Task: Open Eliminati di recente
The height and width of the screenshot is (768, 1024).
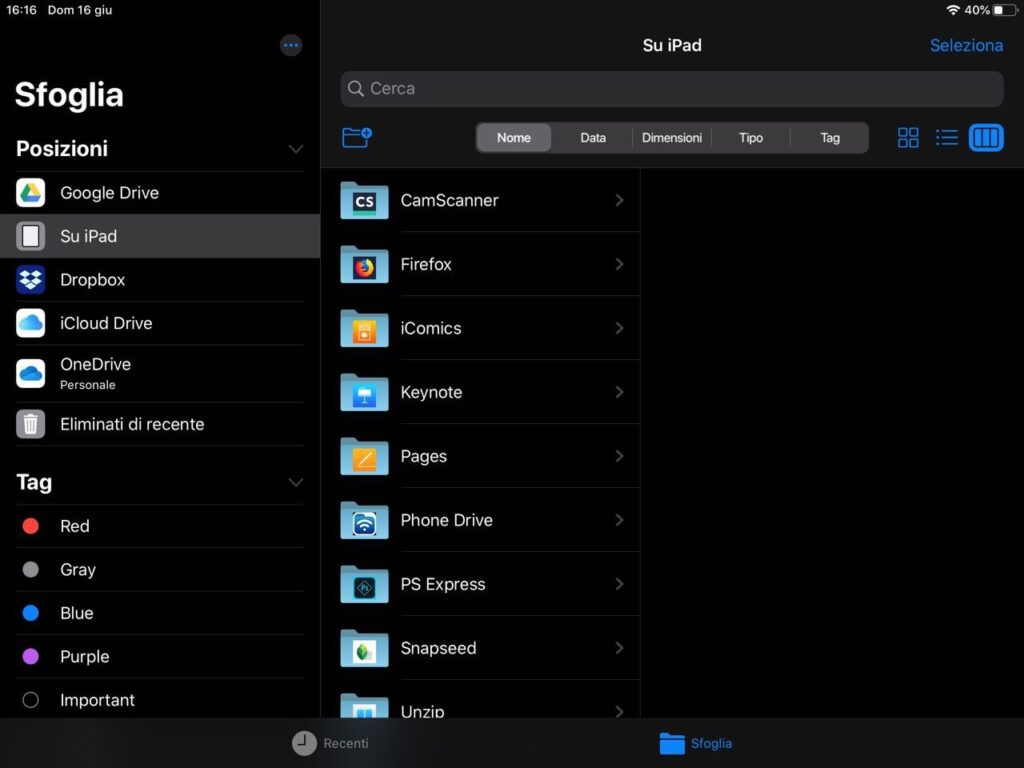Action: click(x=160, y=424)
